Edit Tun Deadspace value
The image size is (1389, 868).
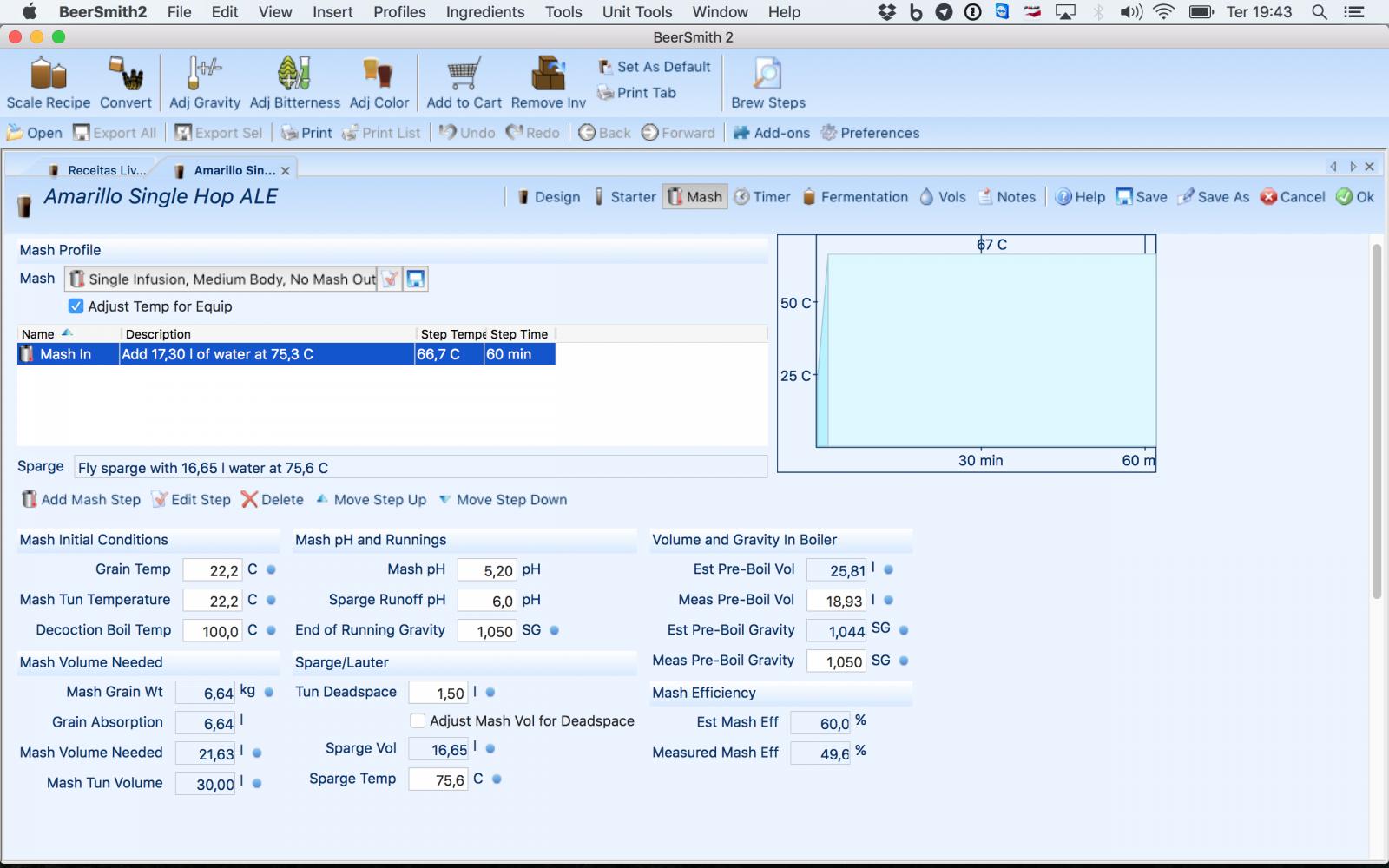pyautogui.click(x=438, y=693)
